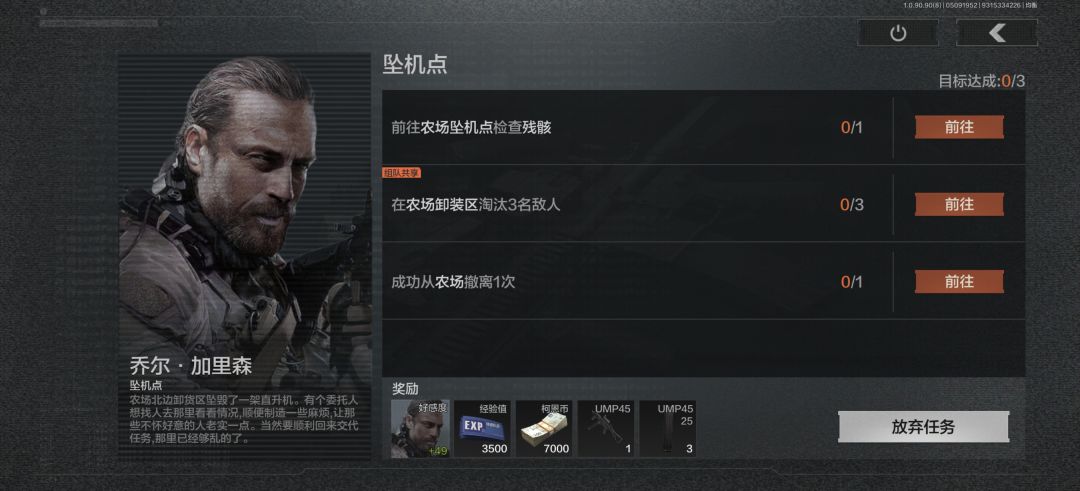Tap the 柯恩币 cash reward icon
The image size is (1080, 491).
coord(544,429)
